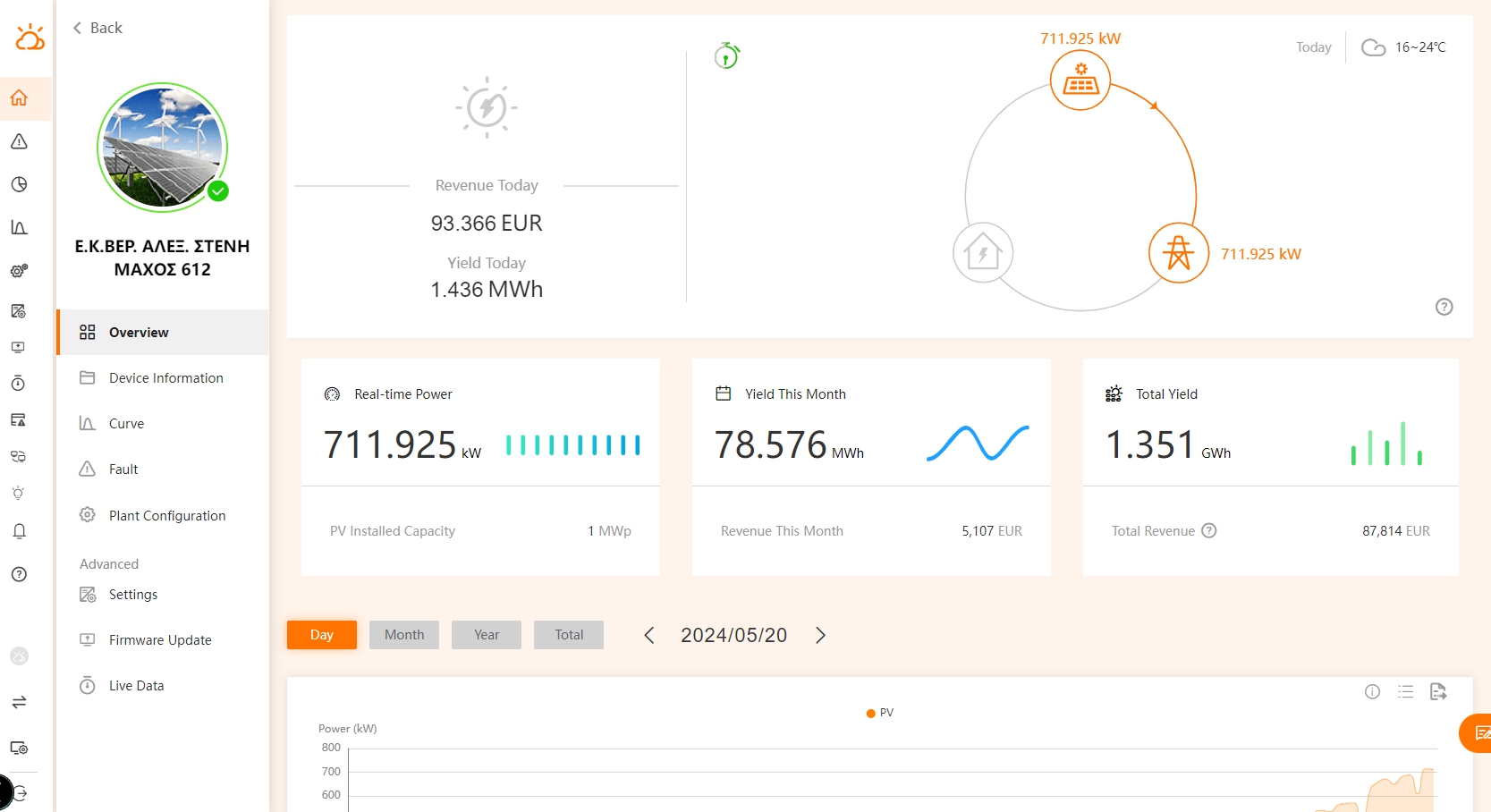Click the Total Revenue help icon
Viewport: 1491px width, 812px height.
tap(1209, 530)
